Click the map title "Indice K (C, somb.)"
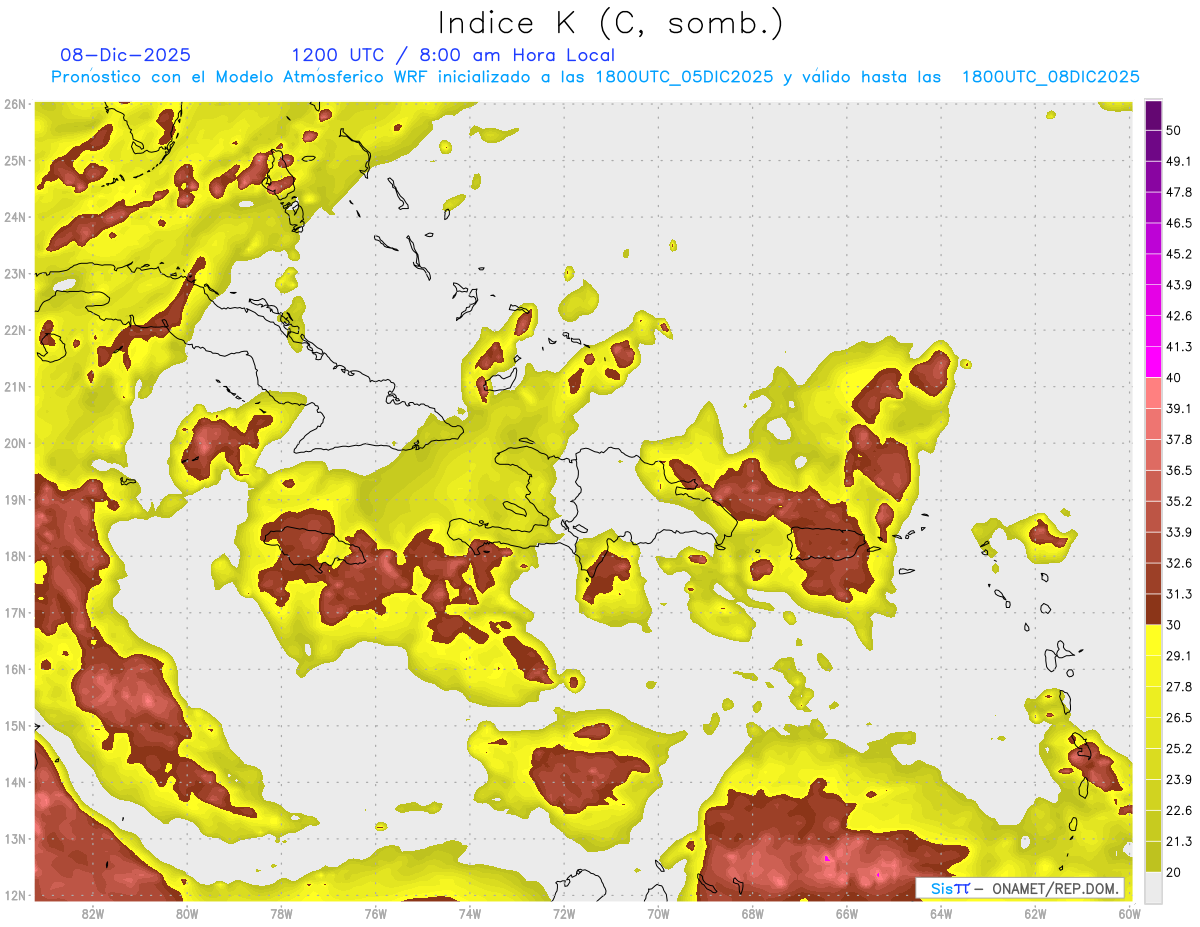Image resolution: width=1200 pixels, height=927 pixels. point(610,23)
